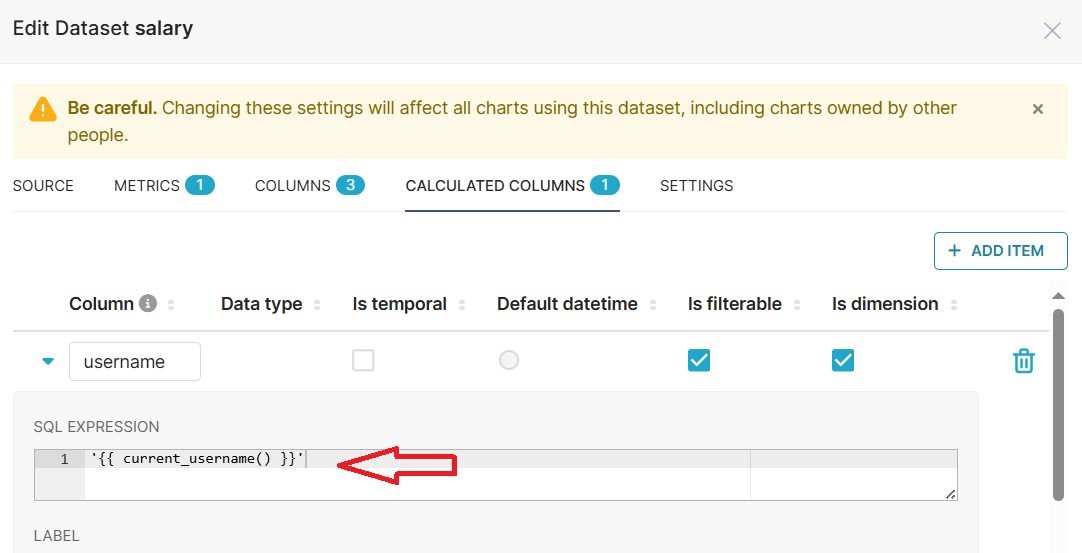Sort by Is temporal column
The width and height of the screenshot is (1082, 553).
pos(462,304)
